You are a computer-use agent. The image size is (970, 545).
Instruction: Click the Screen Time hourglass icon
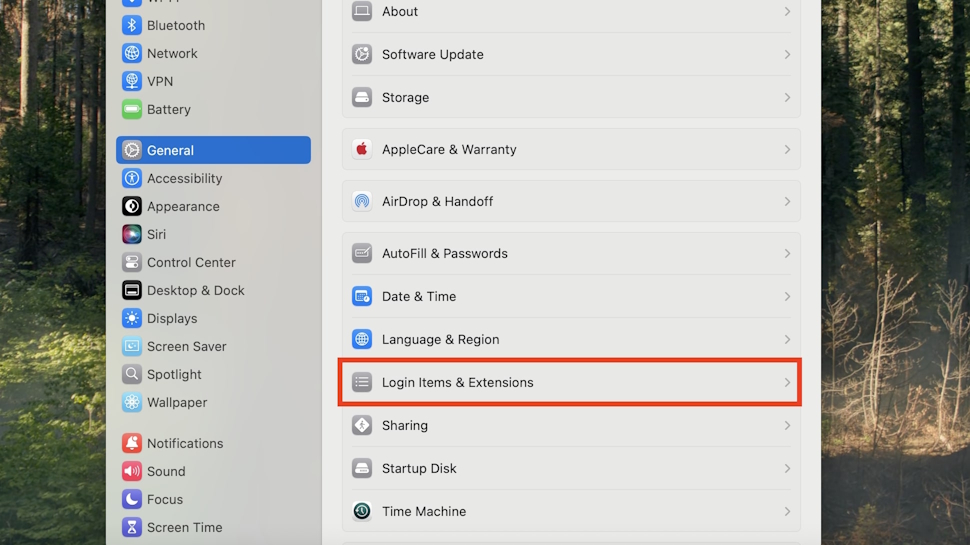[131, 527]
